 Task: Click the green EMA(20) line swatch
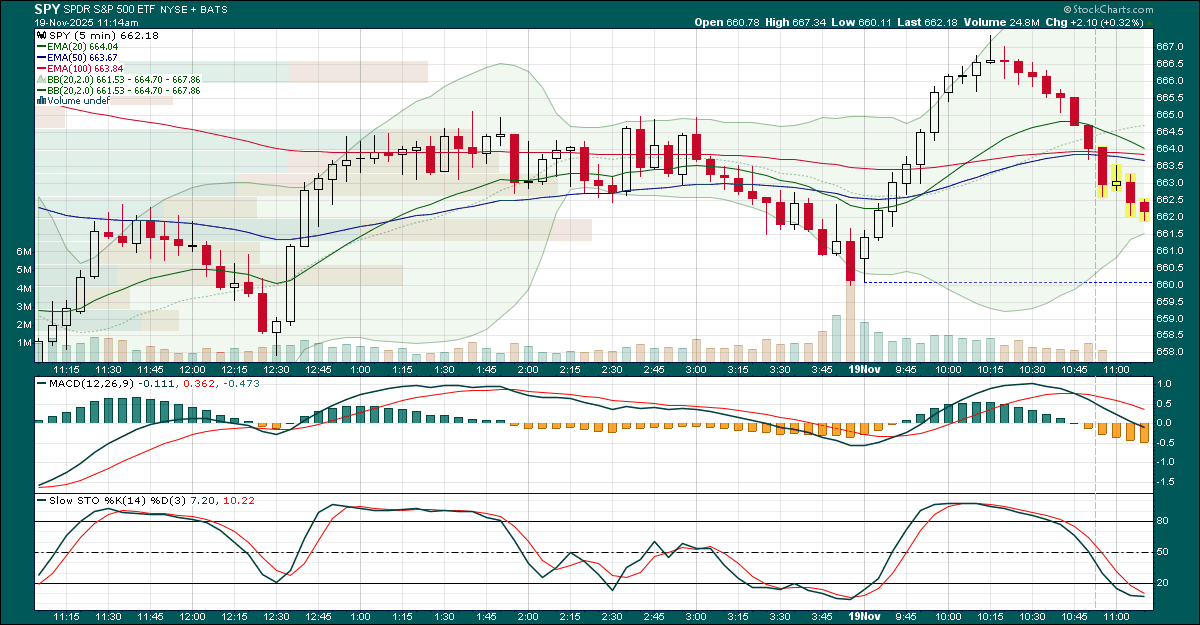[40, 46]
